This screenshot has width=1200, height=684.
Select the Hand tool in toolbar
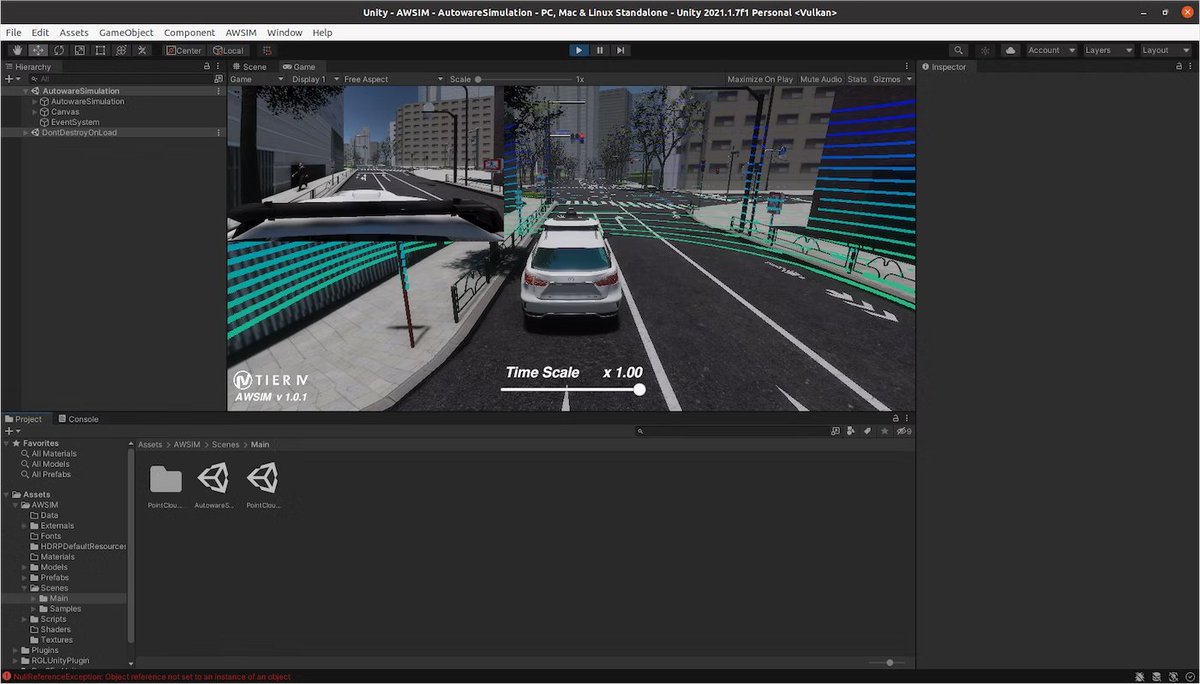[x=17, y=50]
